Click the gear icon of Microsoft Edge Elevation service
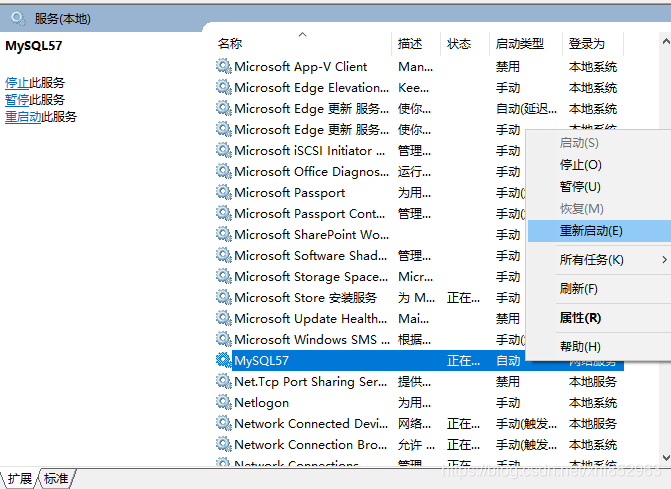671x489 pixels. tap(223, 87)
